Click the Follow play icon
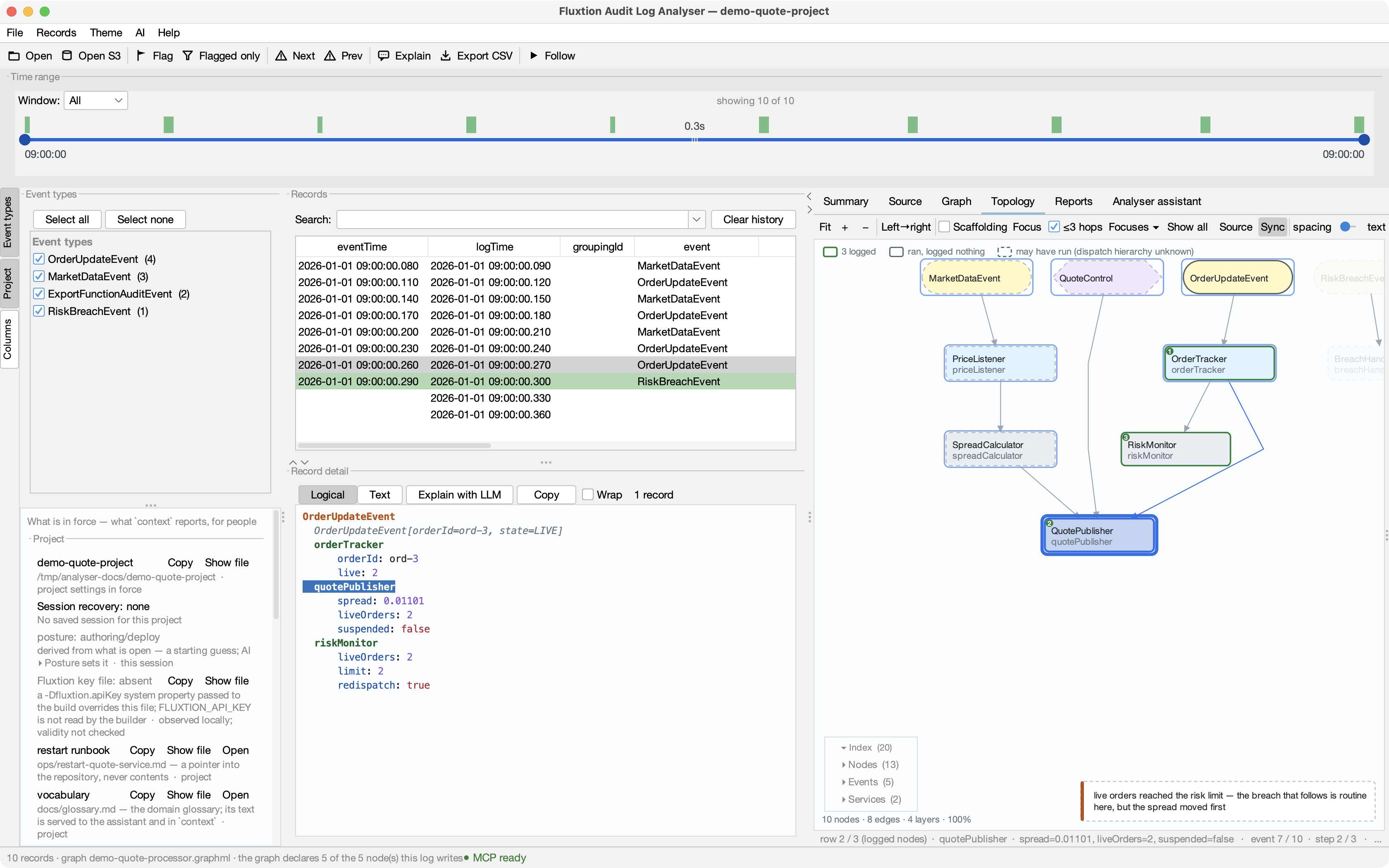The height and width of the screenshot is (868, 1389). click(534, 56)
